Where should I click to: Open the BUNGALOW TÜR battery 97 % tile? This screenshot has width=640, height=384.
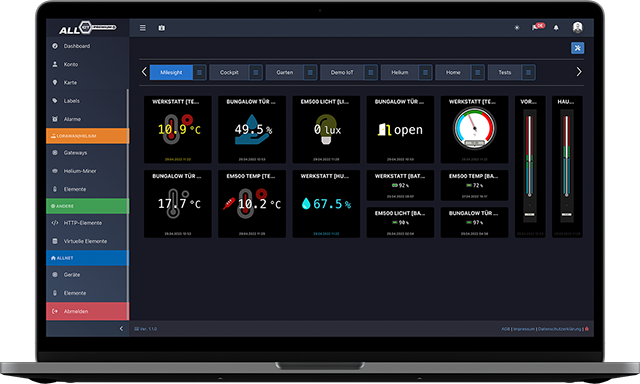click(x=474, y=222)
